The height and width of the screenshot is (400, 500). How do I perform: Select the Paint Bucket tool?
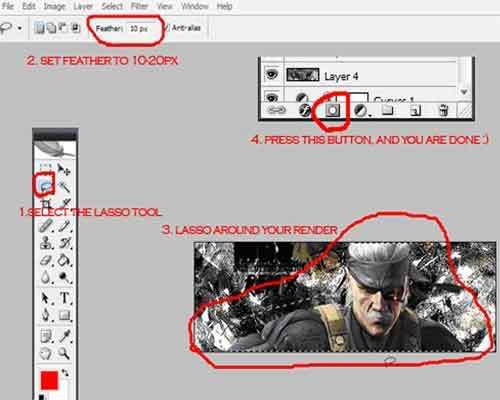[65, 260]
